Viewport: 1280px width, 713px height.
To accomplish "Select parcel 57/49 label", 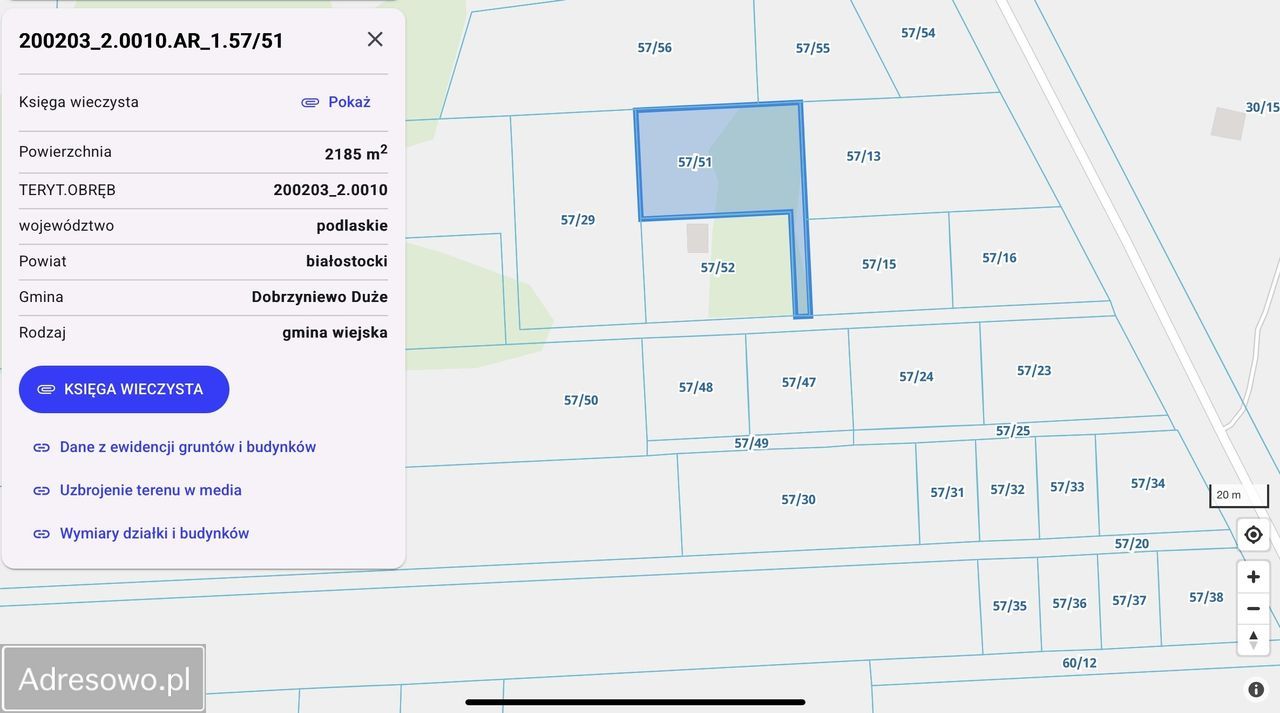I will [751, 443].
